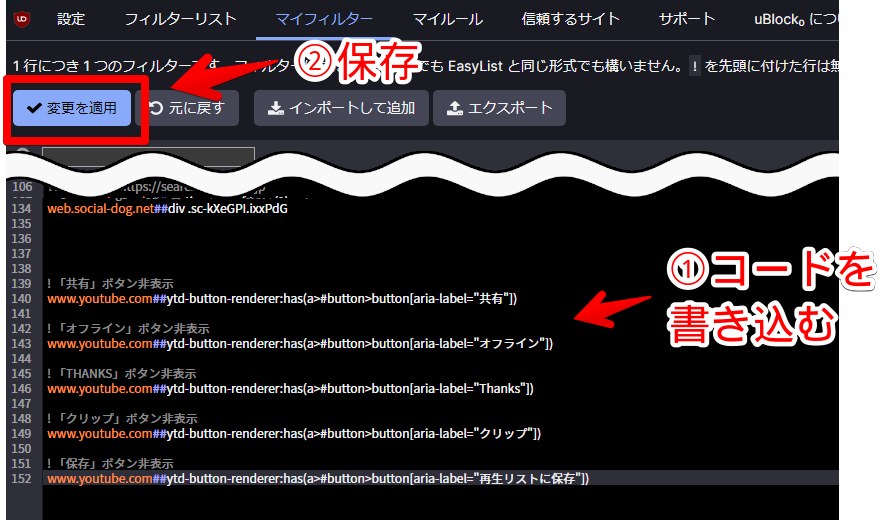Click line number 143 in the gutter
The image size is (884, 520).
pos(21,344)
